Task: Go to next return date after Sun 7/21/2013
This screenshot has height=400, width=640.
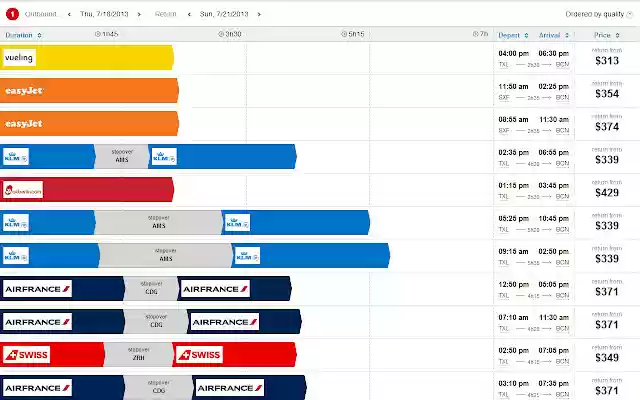Action: click(x=259, y=14)
